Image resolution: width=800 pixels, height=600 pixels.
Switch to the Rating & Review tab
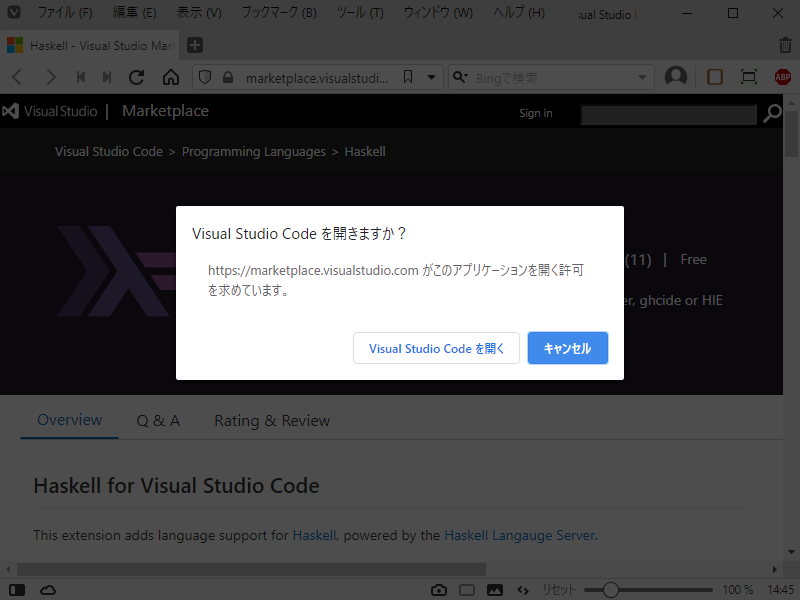pos(271,420)
